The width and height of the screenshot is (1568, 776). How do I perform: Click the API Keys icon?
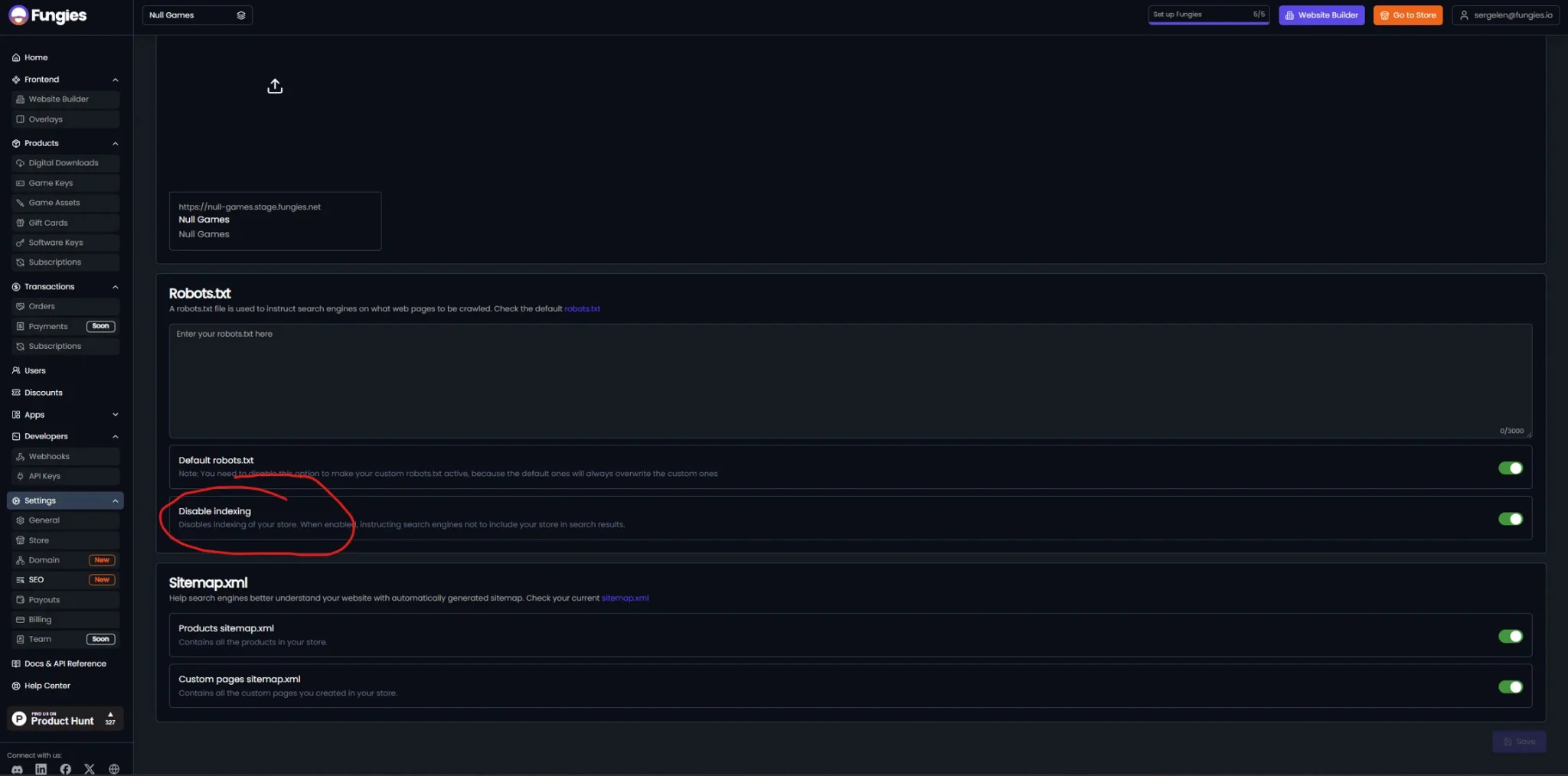21,476
